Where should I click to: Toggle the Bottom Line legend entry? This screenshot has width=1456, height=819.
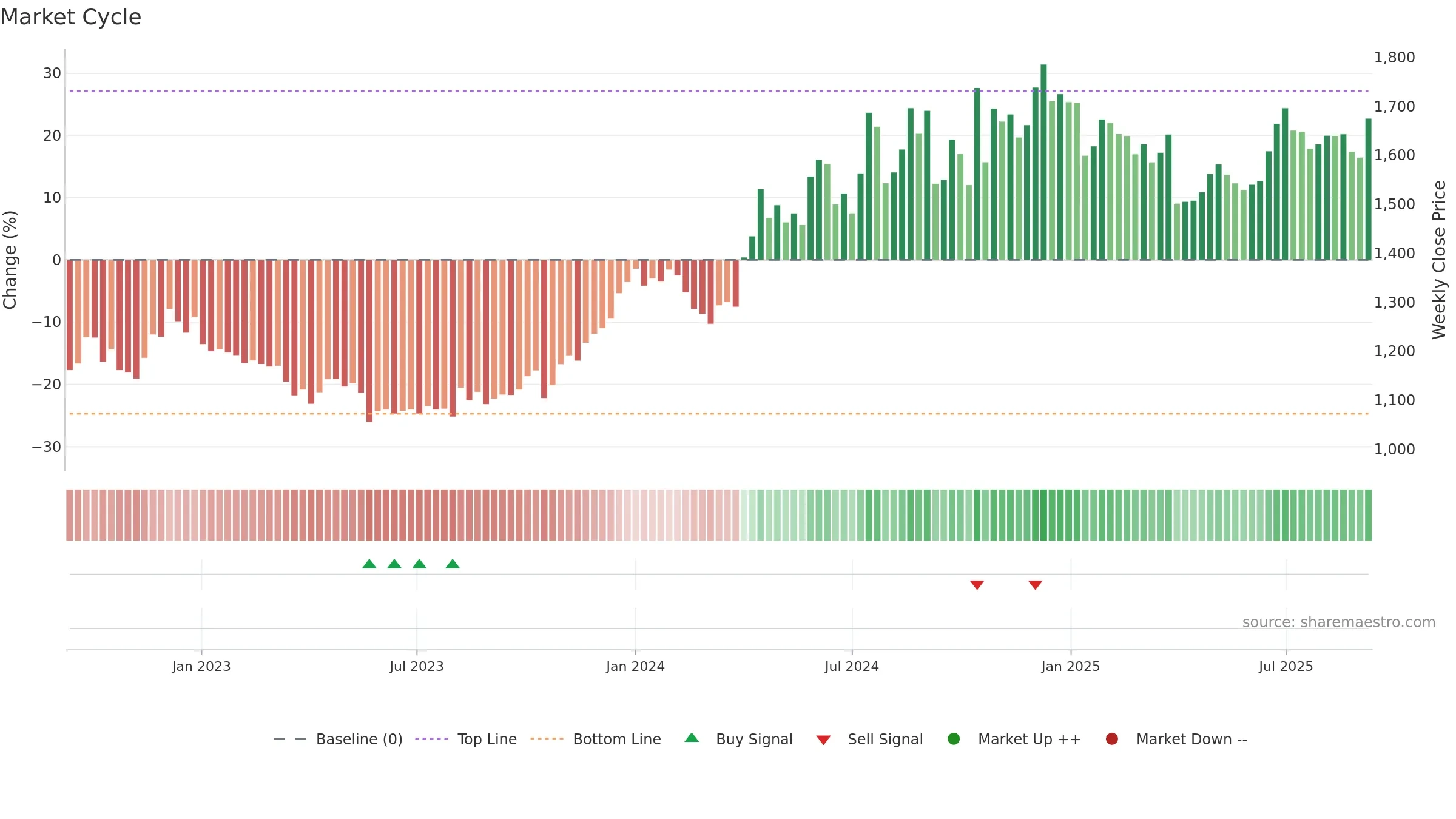[596, 739]
